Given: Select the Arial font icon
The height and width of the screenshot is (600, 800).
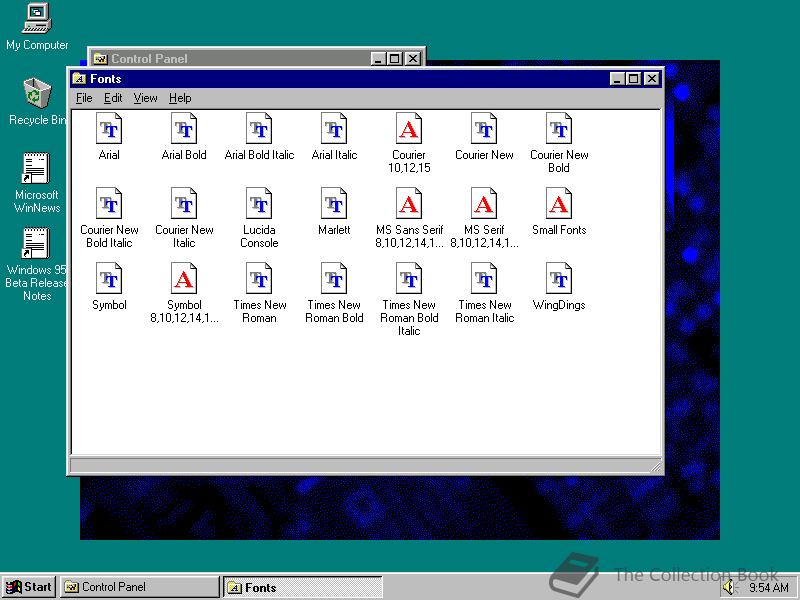Looking at the screenshot, I should [x=109, y=129].
